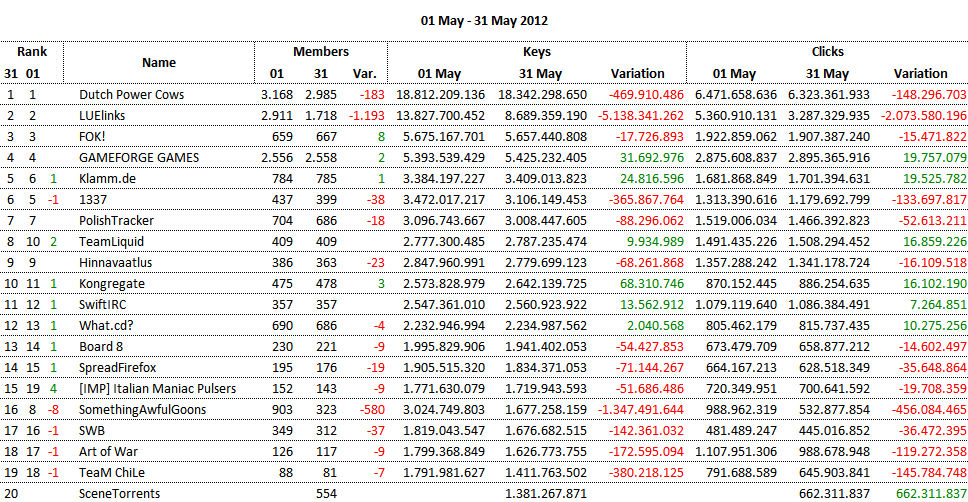Image resolution: width=968 pixels, height=502 pixels.
Task: Click team name SwiftIRC
Action: coord(102,304)
